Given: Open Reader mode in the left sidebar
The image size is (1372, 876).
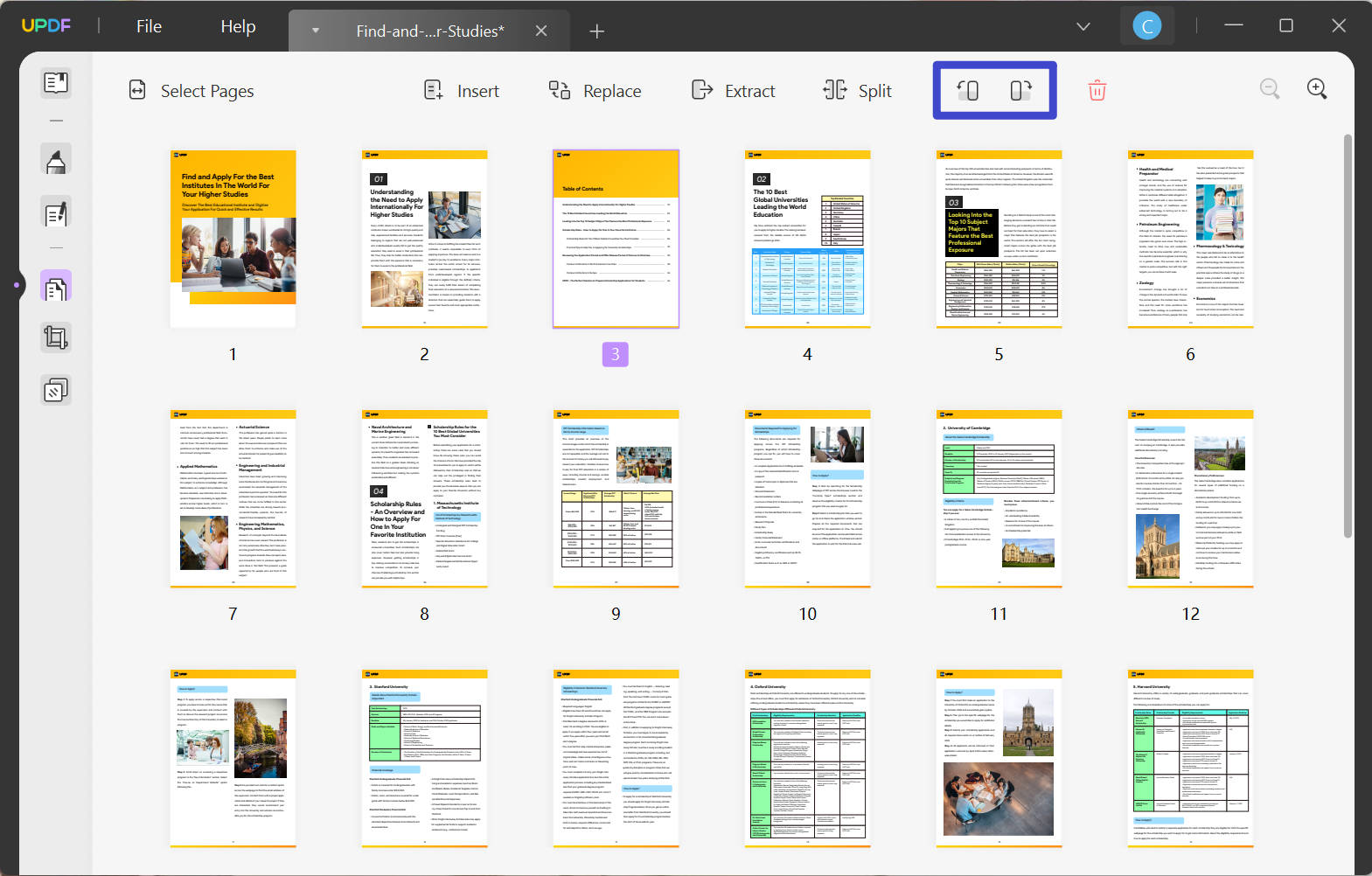Looking at the screenshot, I should [x=56, y=83].
